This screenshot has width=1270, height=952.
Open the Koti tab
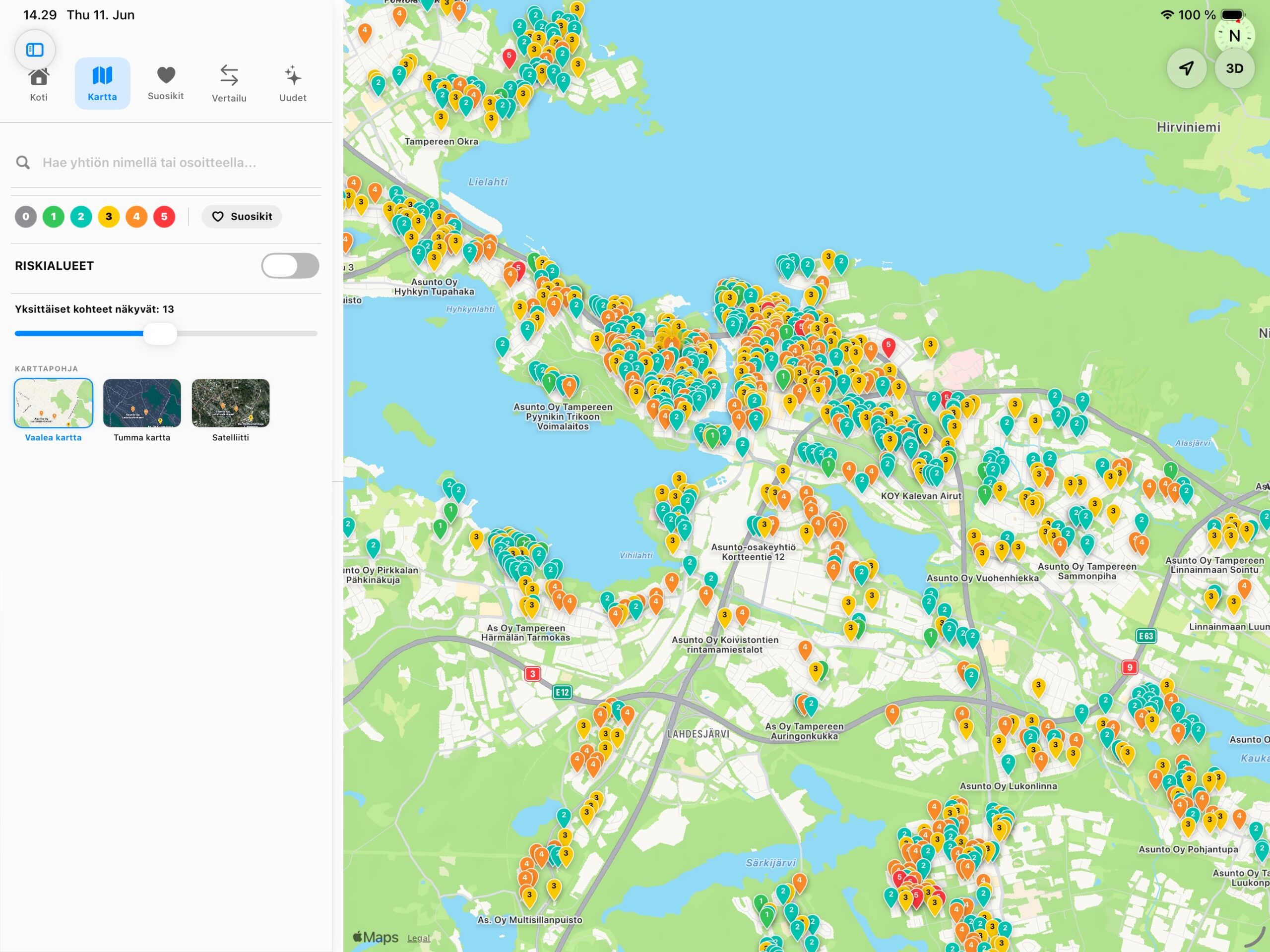tap(39, 85)
